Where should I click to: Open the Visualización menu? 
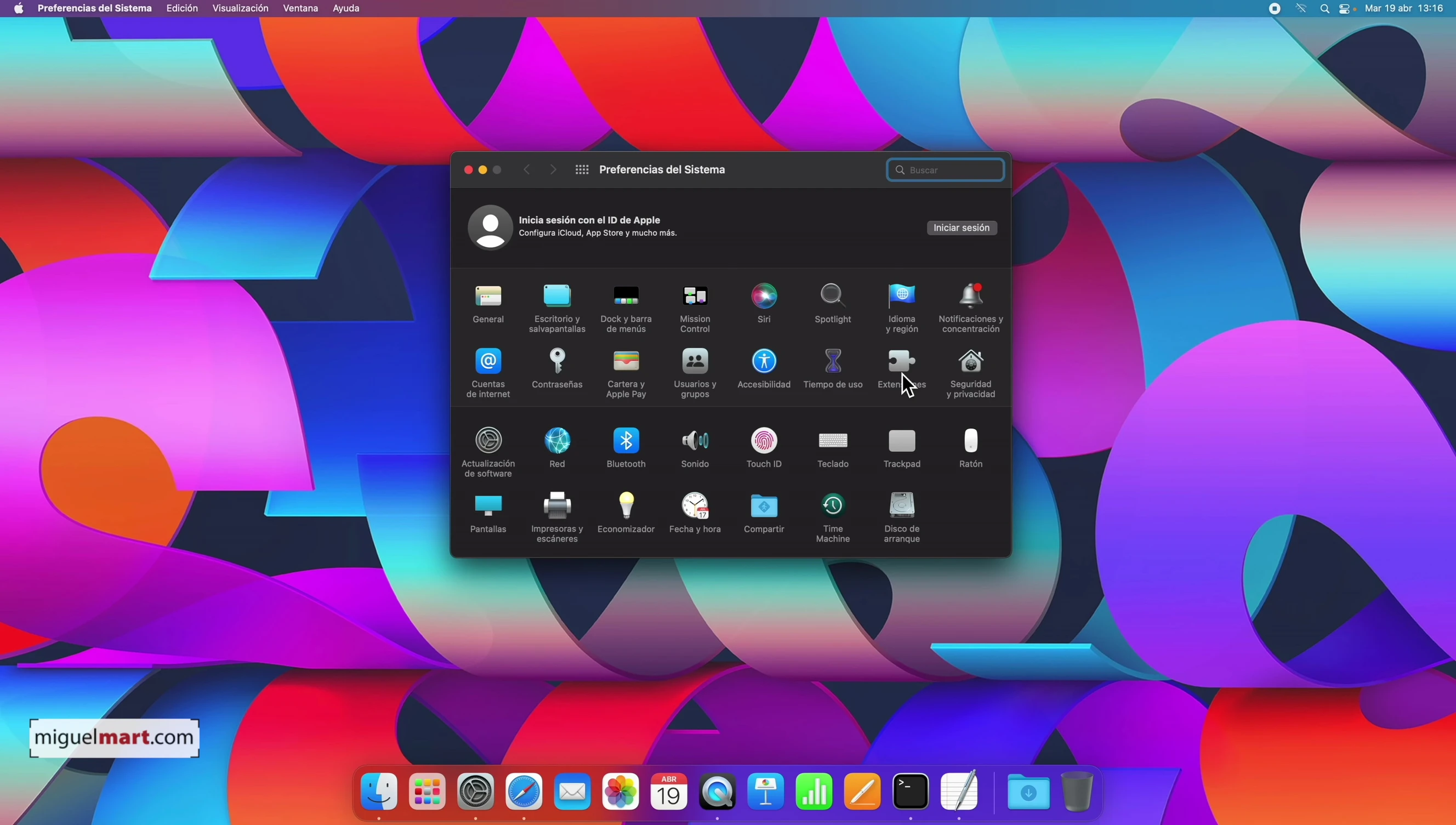(240, 9)
